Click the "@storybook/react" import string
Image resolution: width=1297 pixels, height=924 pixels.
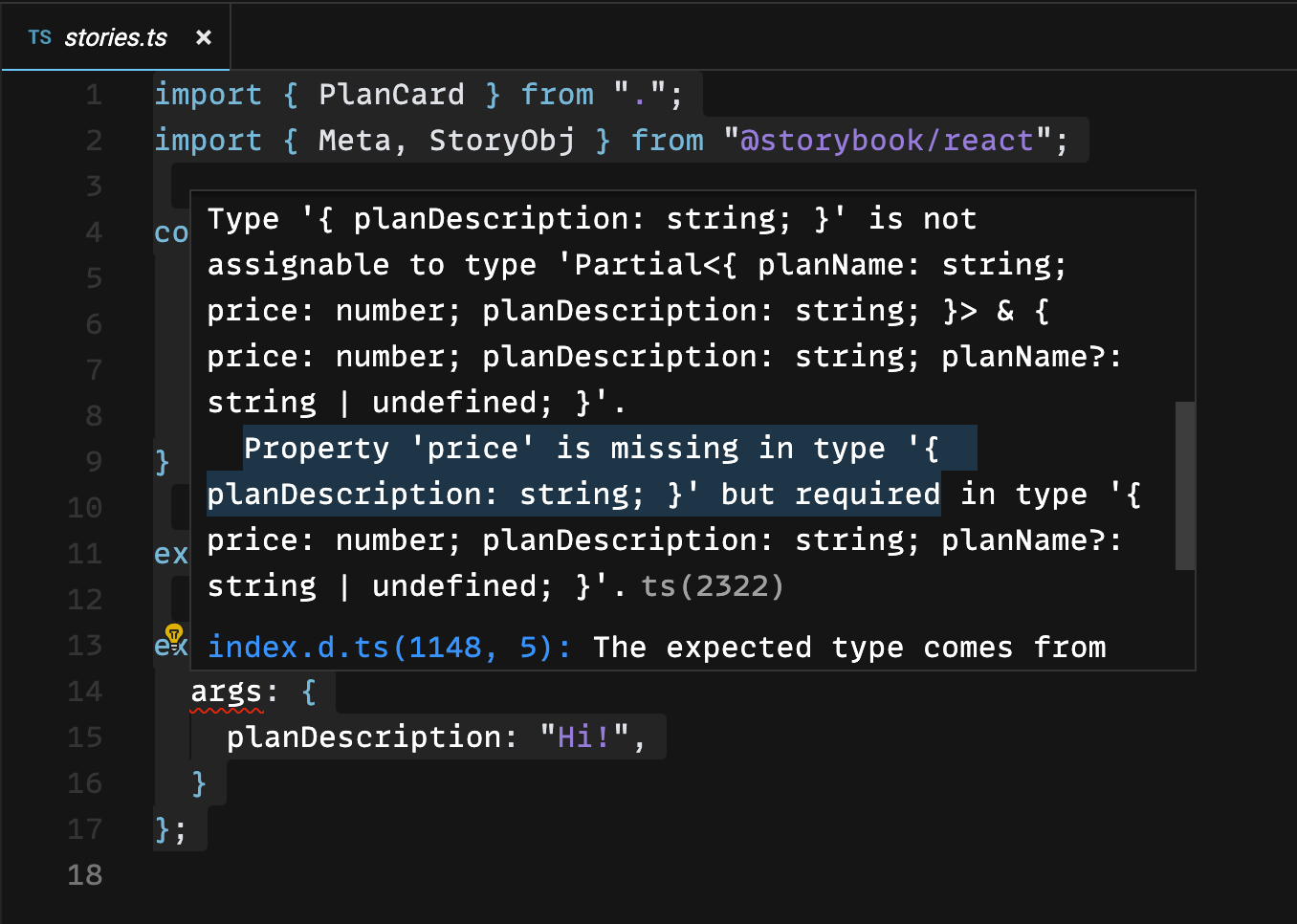[x=888, y=141]
